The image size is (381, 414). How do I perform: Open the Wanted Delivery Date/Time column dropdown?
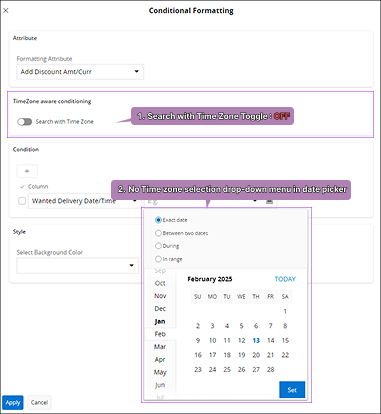tap(84, 201)
